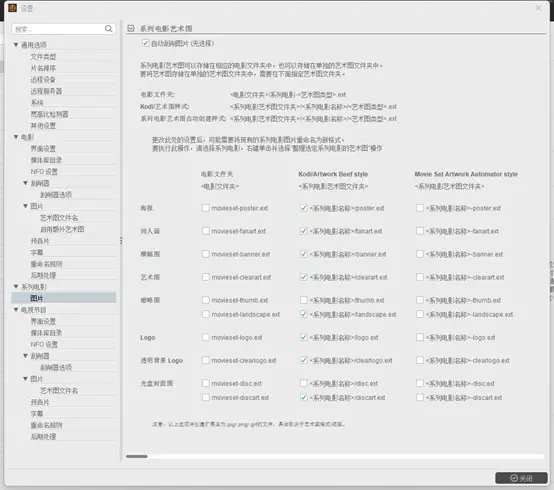Click the tinyMediaManager icon in the title bar
The width and height of the screenshot is (554, 490).
[x=13, y=8]
